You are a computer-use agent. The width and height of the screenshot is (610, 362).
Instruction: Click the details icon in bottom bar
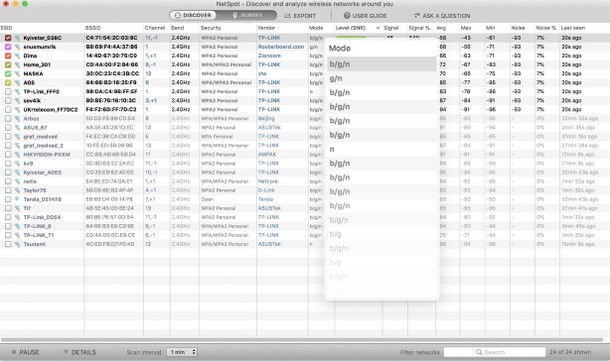(x=66, y=352)
